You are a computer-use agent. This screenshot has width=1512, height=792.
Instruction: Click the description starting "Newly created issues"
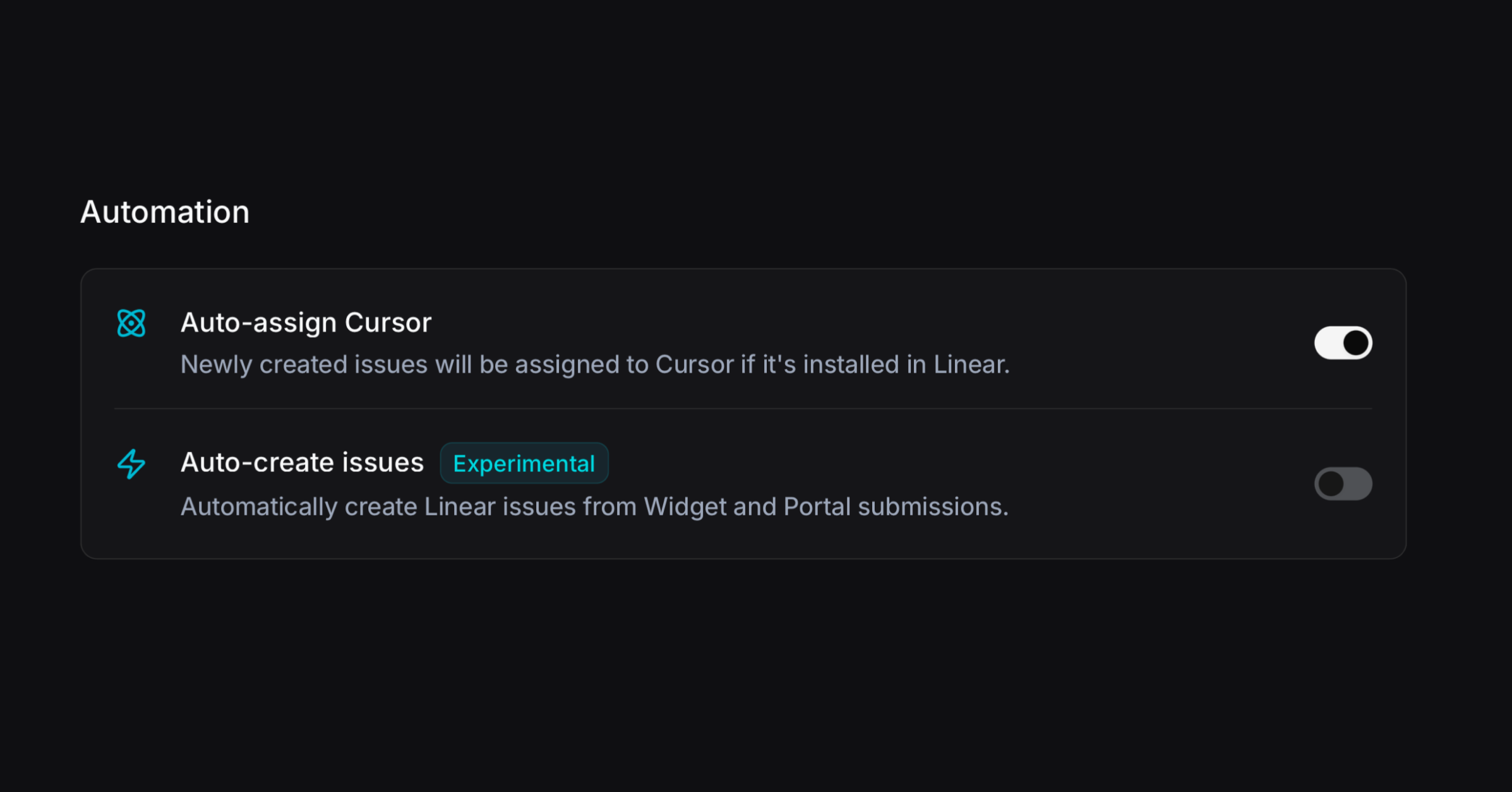pos(595,364)
